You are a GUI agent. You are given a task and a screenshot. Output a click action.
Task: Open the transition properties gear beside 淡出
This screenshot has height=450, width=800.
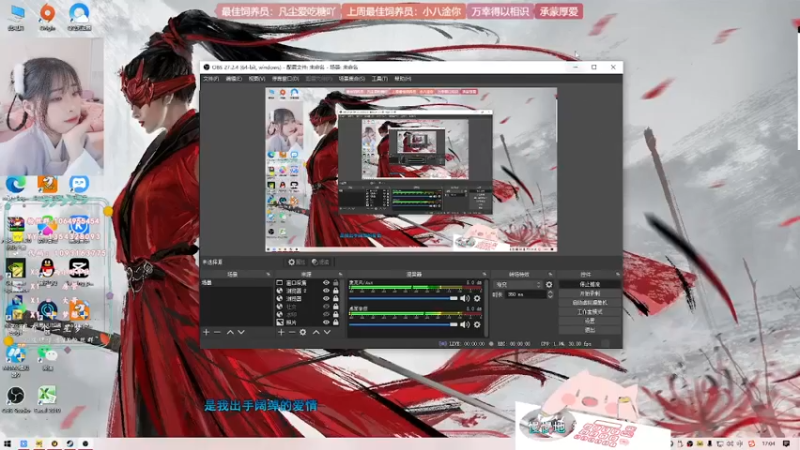[549, 285]
